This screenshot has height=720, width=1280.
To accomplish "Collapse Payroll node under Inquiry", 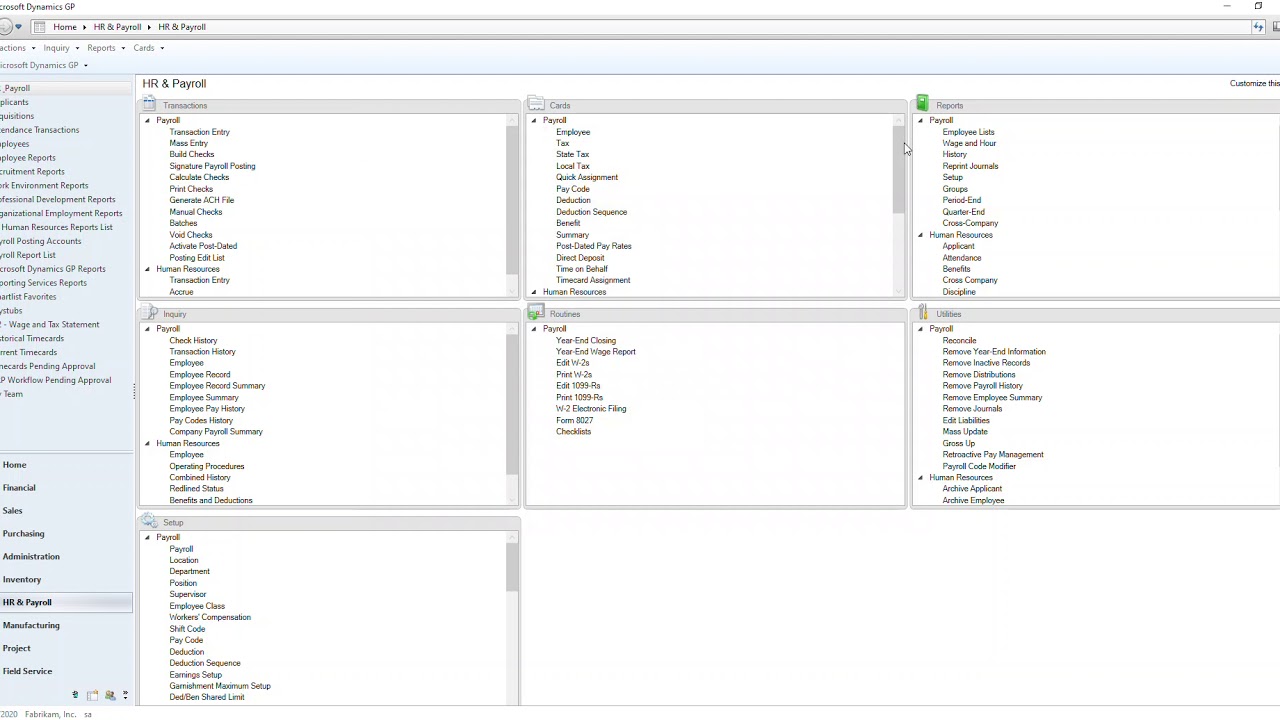I will pyautogui.click(x=147, y=329).
